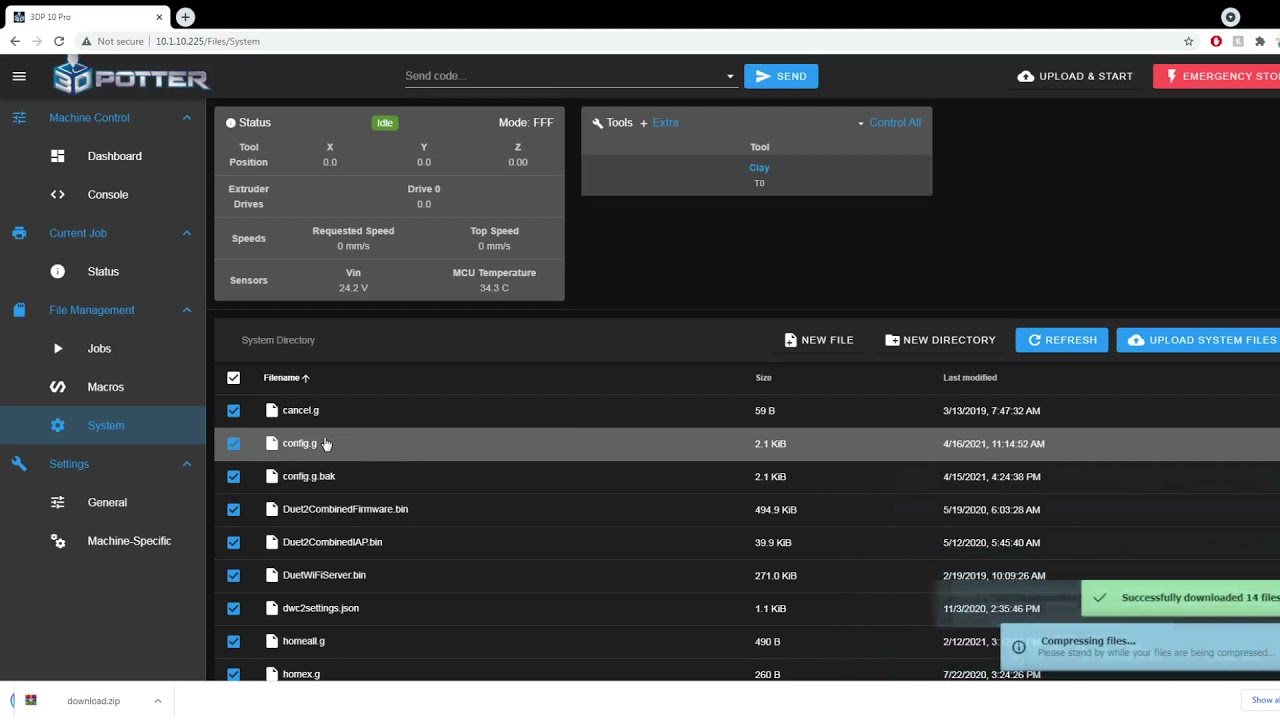Open the Macros page

point(103,387)
